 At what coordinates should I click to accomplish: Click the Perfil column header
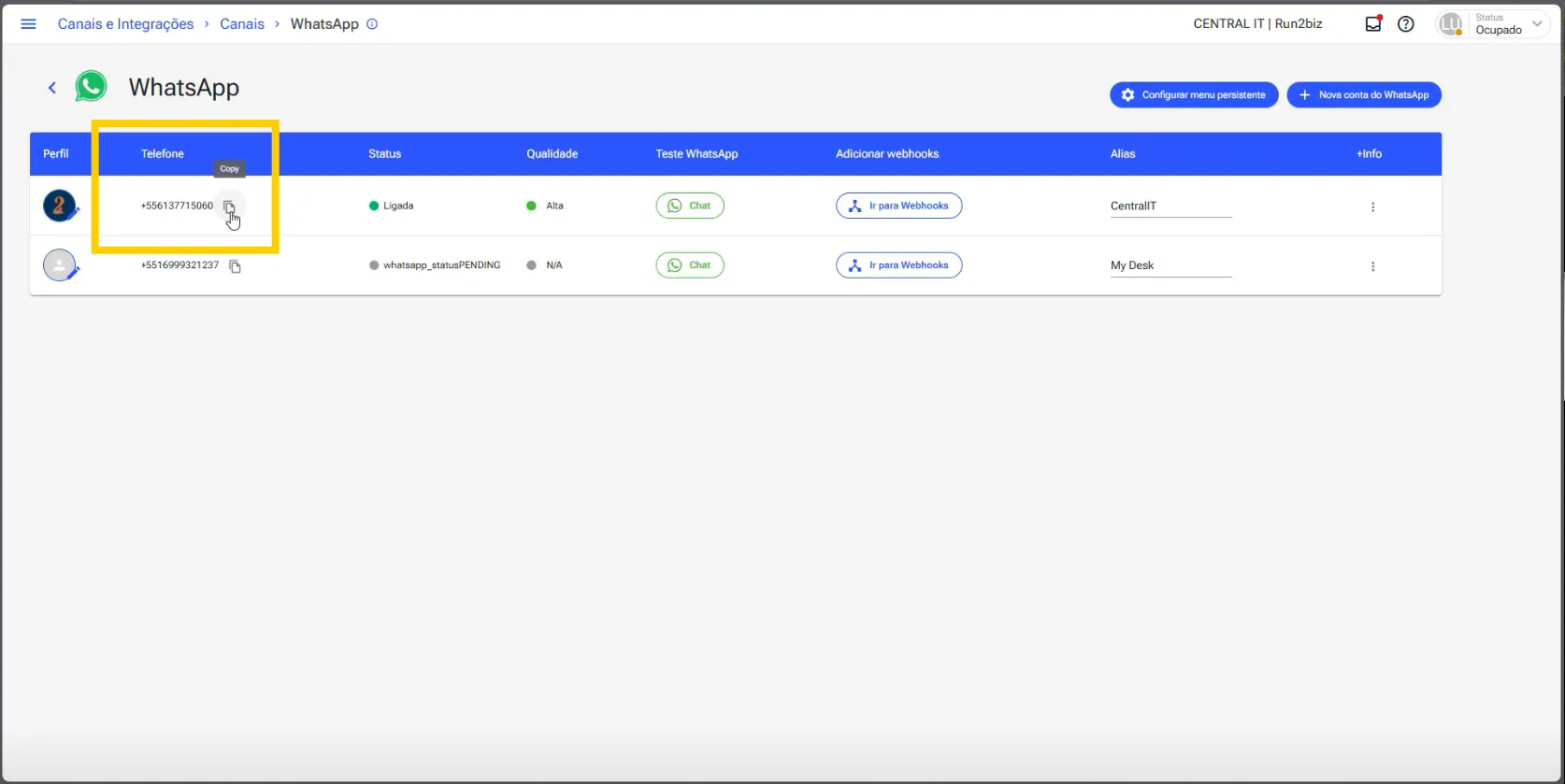(x=56, y=154)
